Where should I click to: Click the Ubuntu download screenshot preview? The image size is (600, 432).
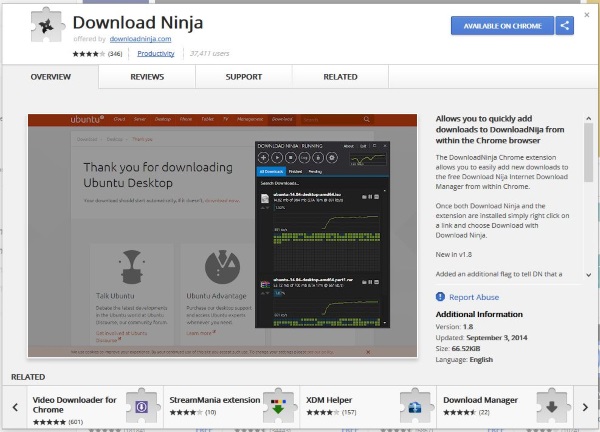pyautogui.click(x=222, y=235)
